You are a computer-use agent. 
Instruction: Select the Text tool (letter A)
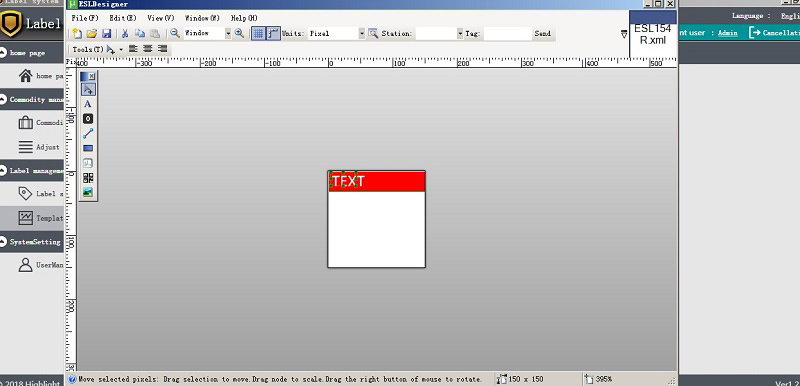pos(88,104)
